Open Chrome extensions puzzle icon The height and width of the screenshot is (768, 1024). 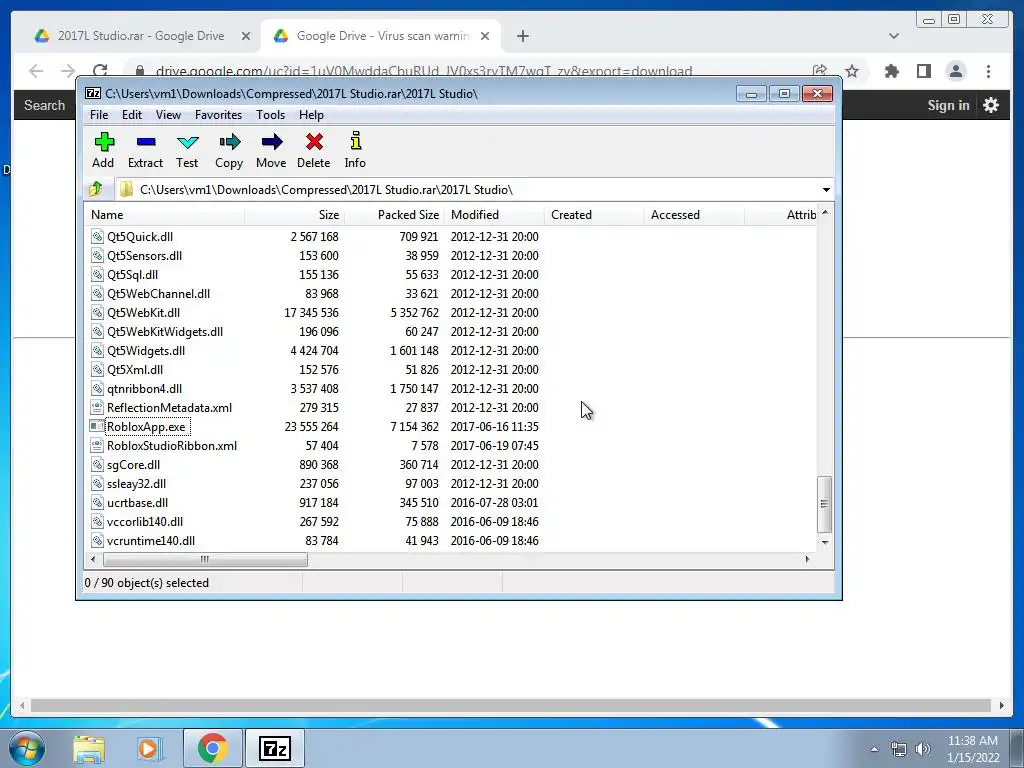click(x=891, y=71)
